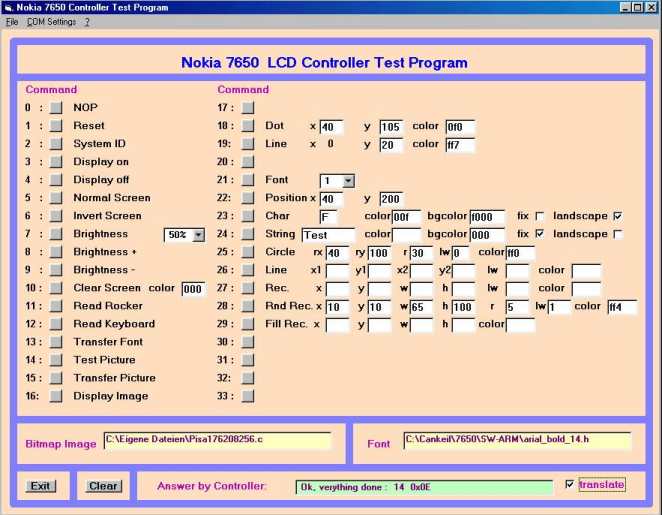The image size is (662, 515).
Task: Click the command 13 Transfer Font button
Action: click(56, 342)
